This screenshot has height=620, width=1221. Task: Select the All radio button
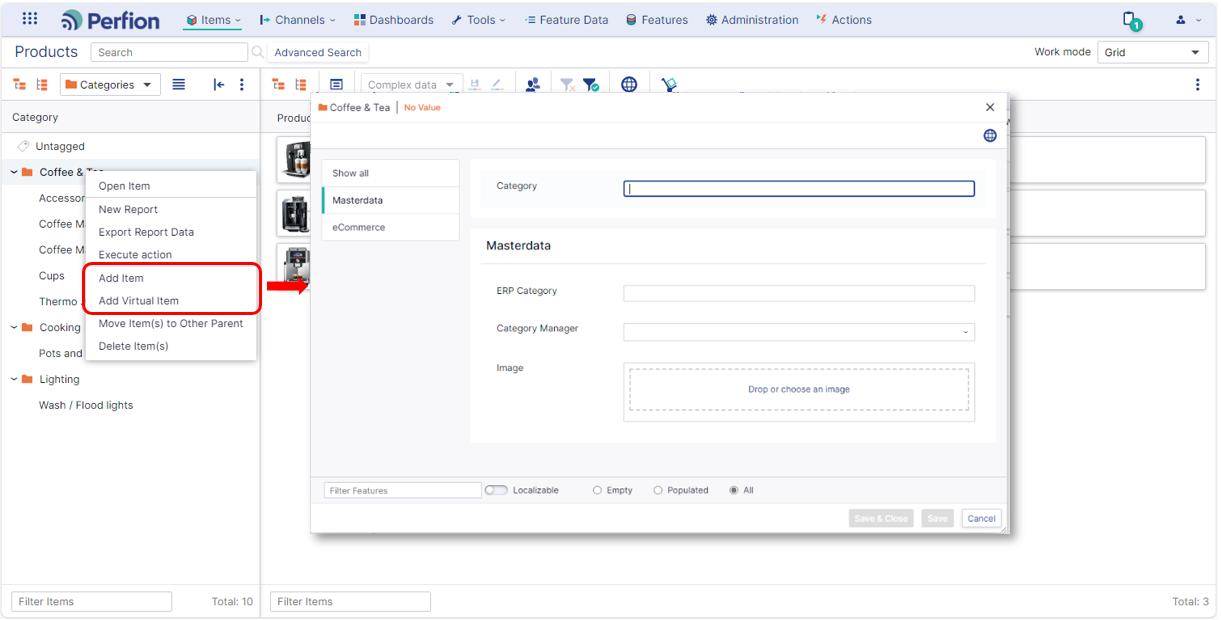click(x=734, y=490)
